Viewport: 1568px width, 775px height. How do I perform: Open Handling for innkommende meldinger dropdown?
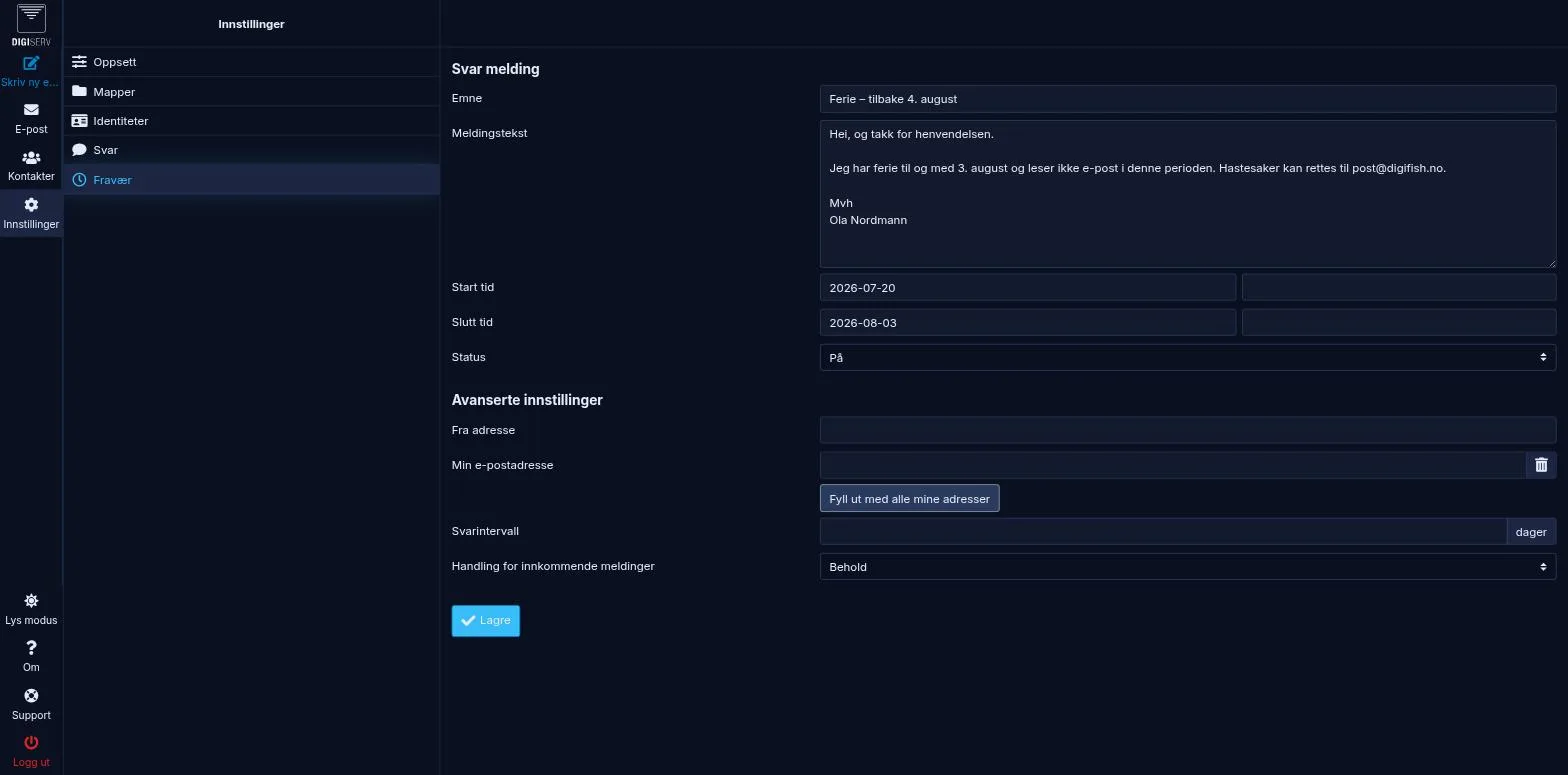point(1187,567)
